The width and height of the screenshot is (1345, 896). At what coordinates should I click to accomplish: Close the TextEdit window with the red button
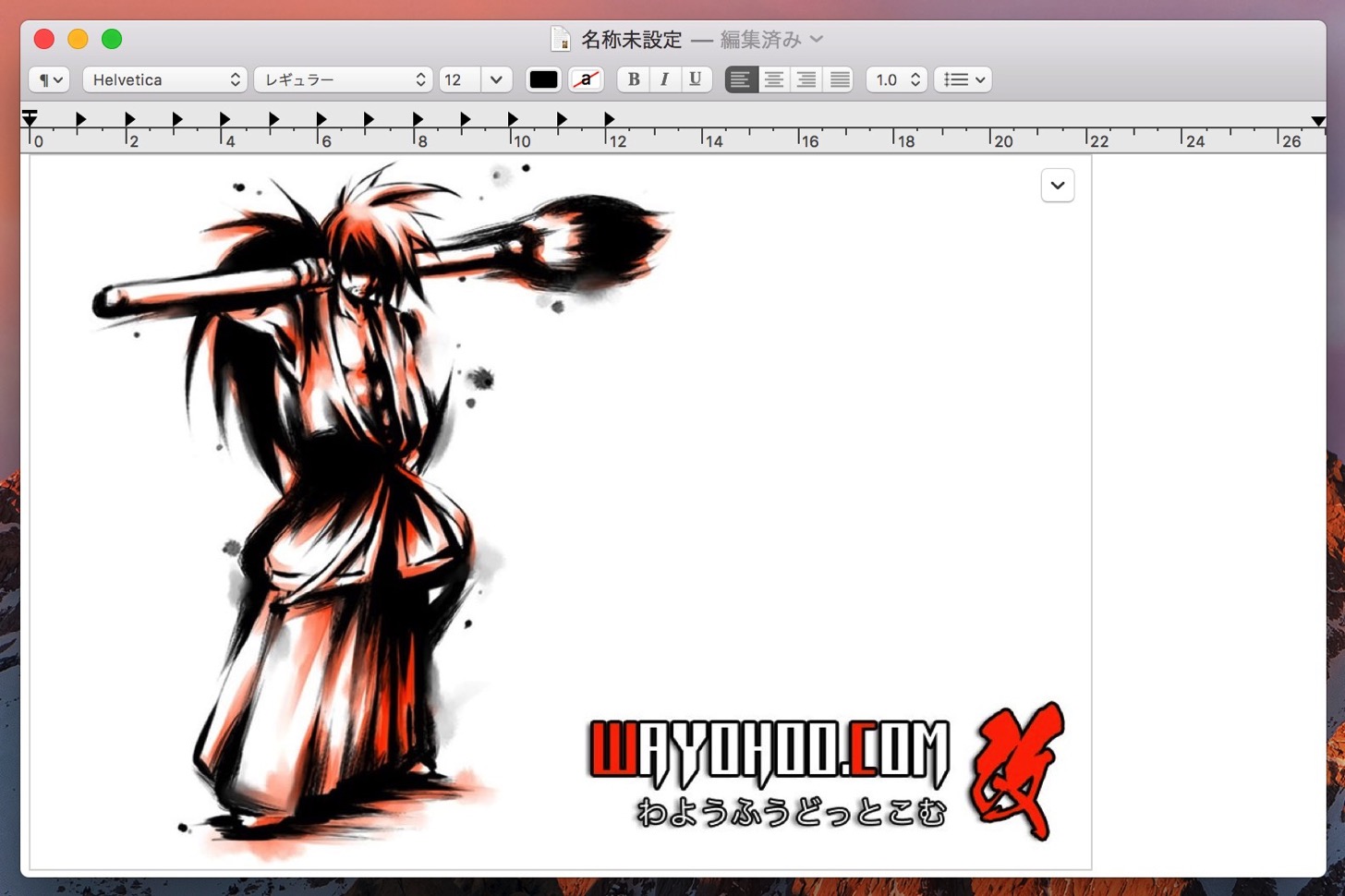pyautogui.click(x=44, y=39)
